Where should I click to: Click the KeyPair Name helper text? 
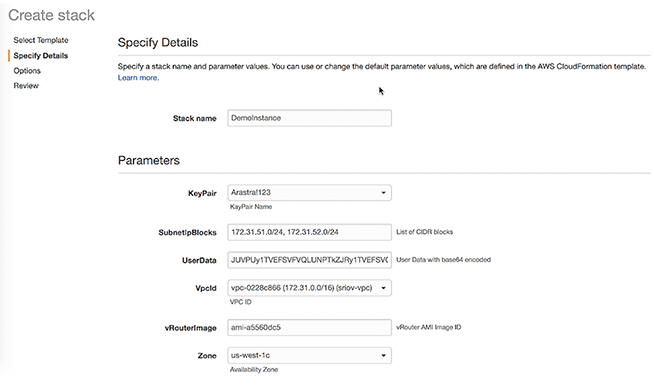251,206
